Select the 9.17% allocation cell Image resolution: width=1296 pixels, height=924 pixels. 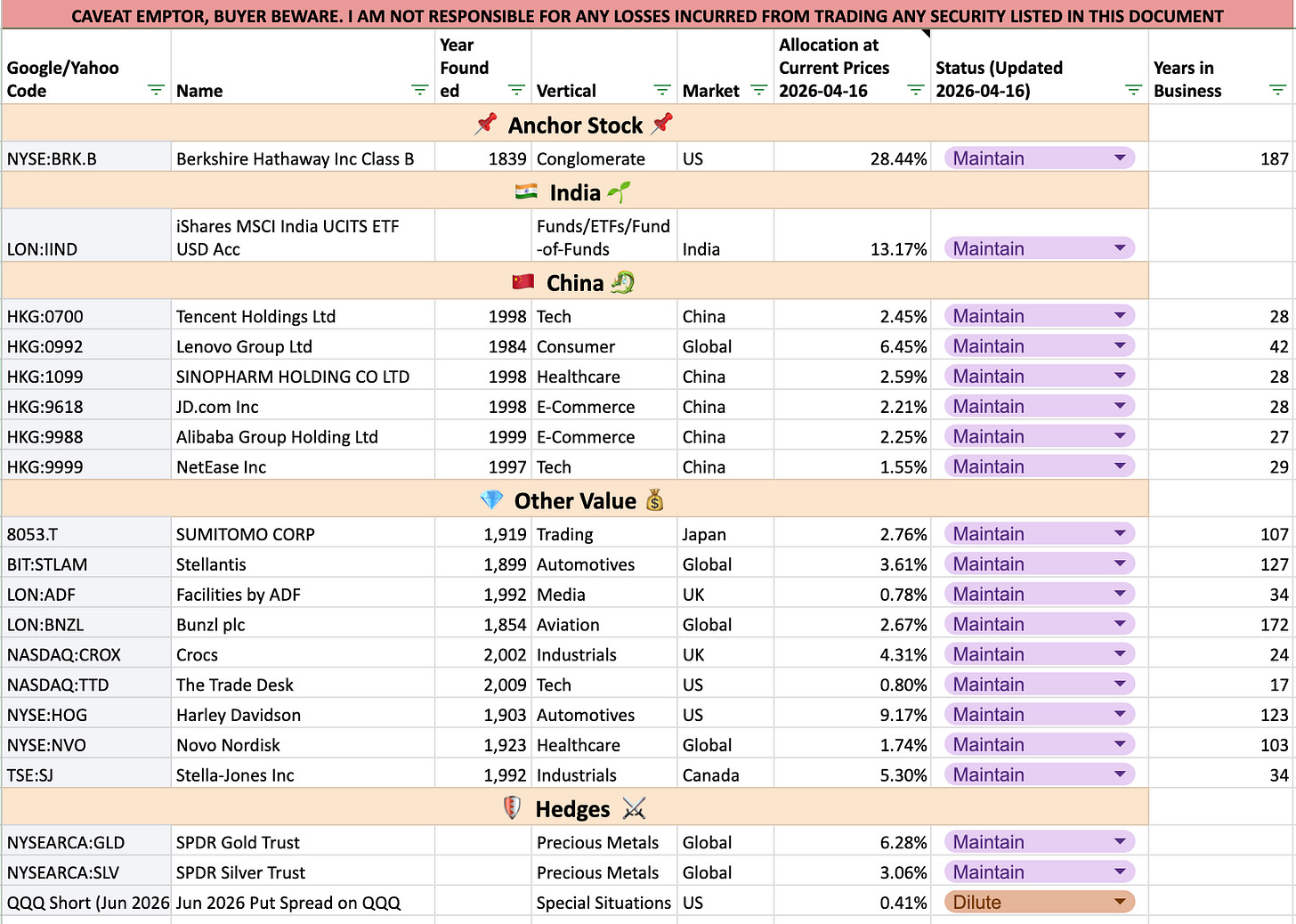[x=852, y=715]
